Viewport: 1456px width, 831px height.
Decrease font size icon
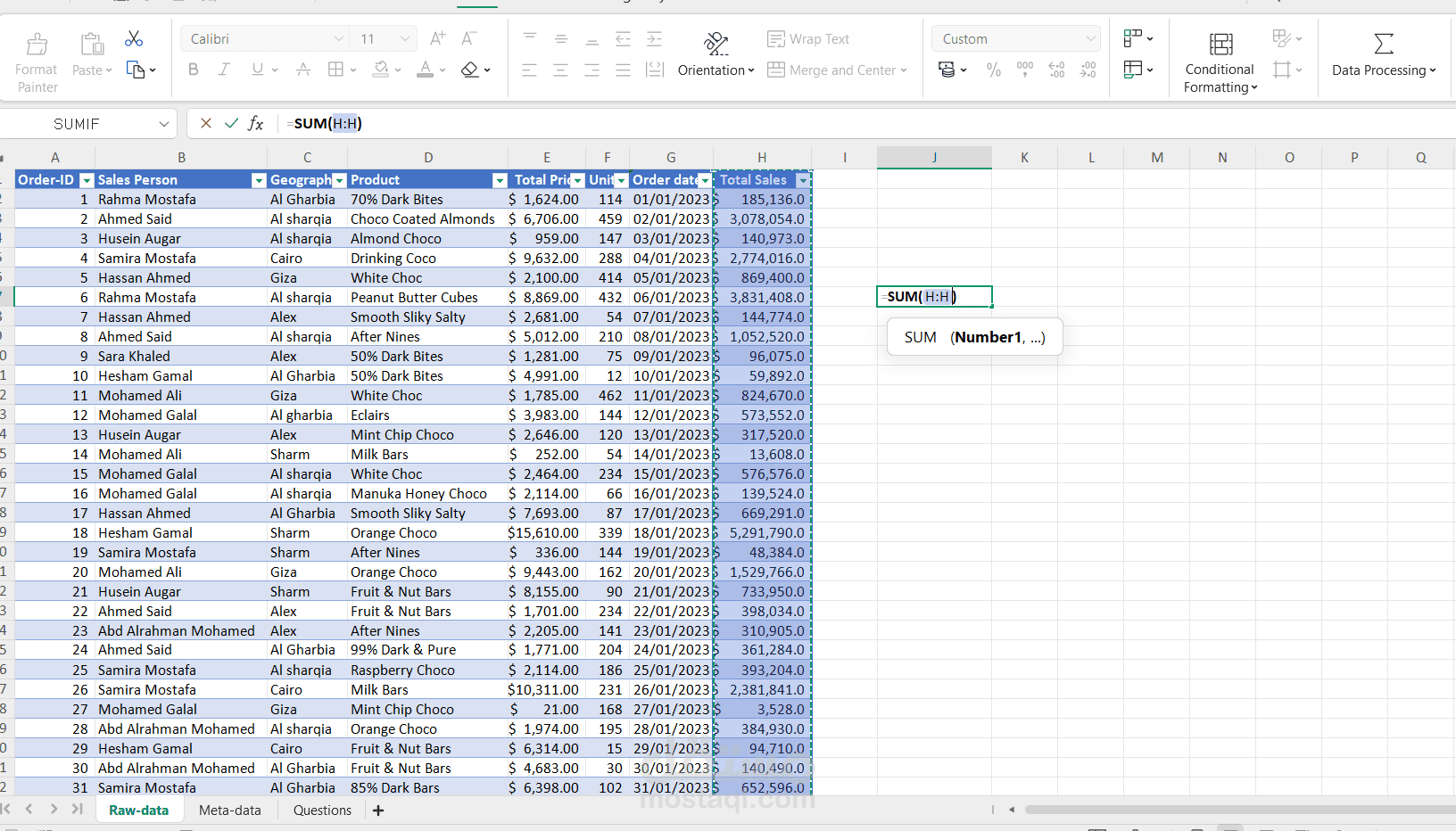[x=468, y=38]
